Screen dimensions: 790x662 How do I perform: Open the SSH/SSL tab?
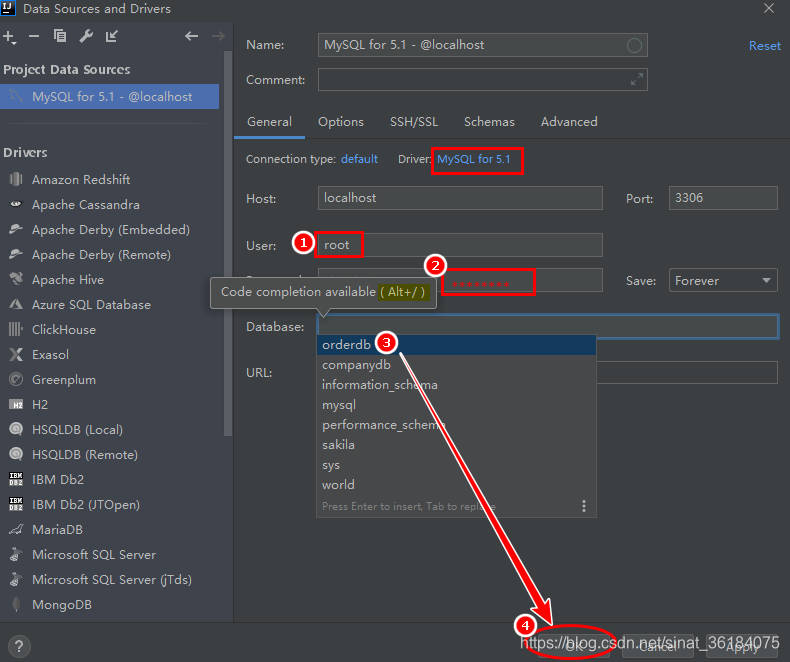click(414, 122)
